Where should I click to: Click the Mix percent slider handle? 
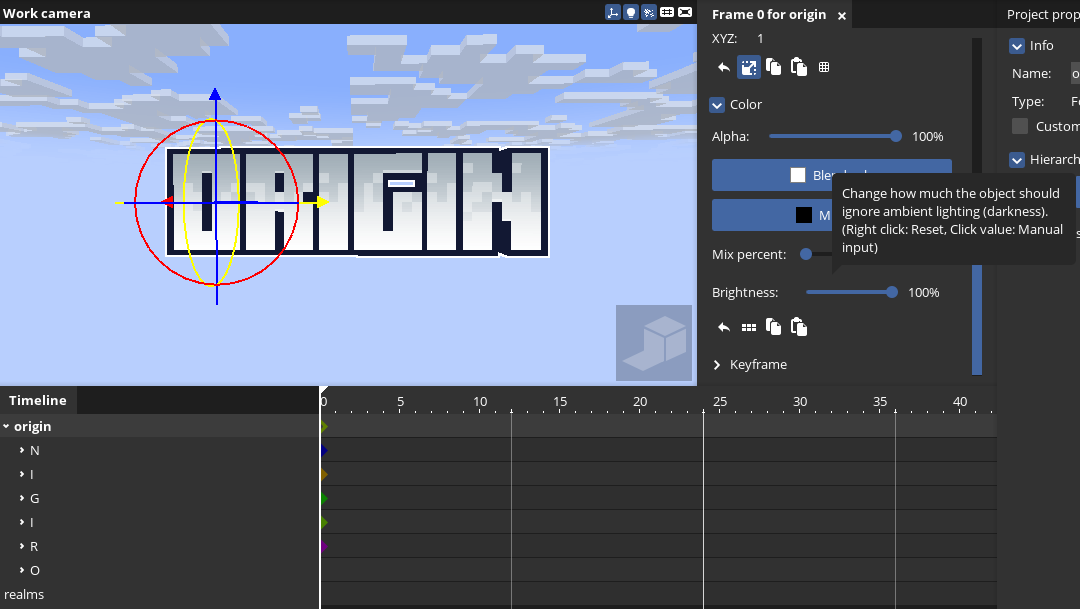[806, 254]
